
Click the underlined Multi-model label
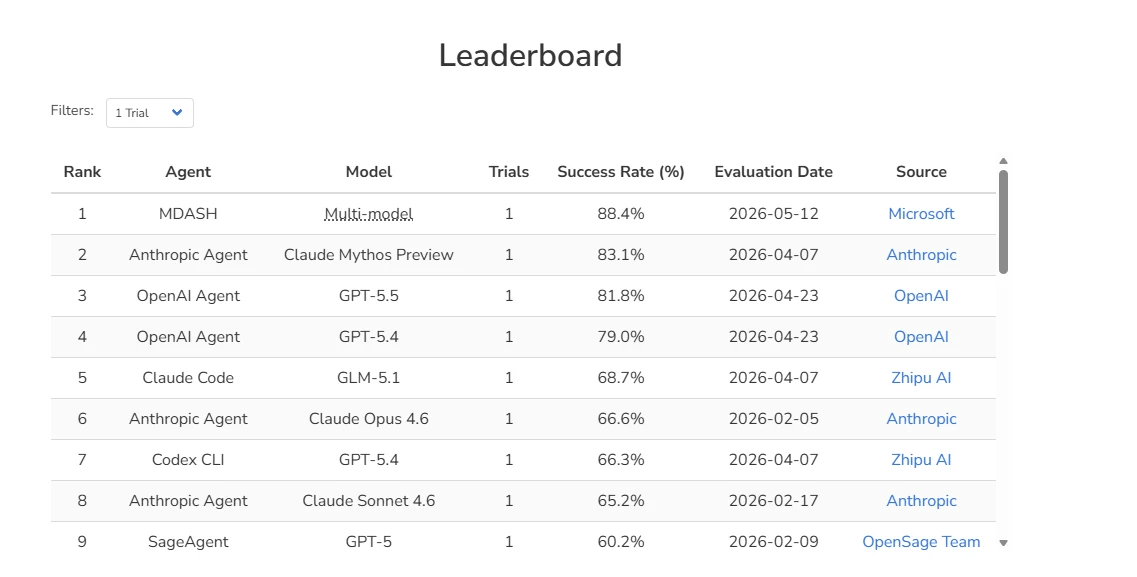pyautogui.click(x=368, y=214)
